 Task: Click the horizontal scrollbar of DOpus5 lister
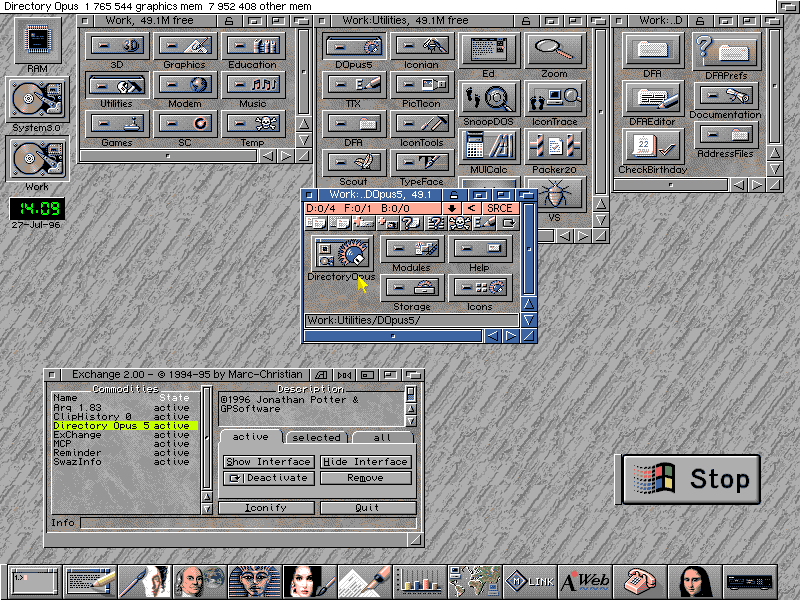click(x=393, y=336)
